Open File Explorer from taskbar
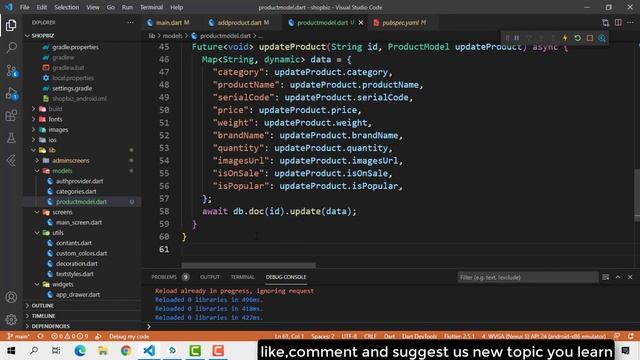Screen dimensions: 640x360 103,351
